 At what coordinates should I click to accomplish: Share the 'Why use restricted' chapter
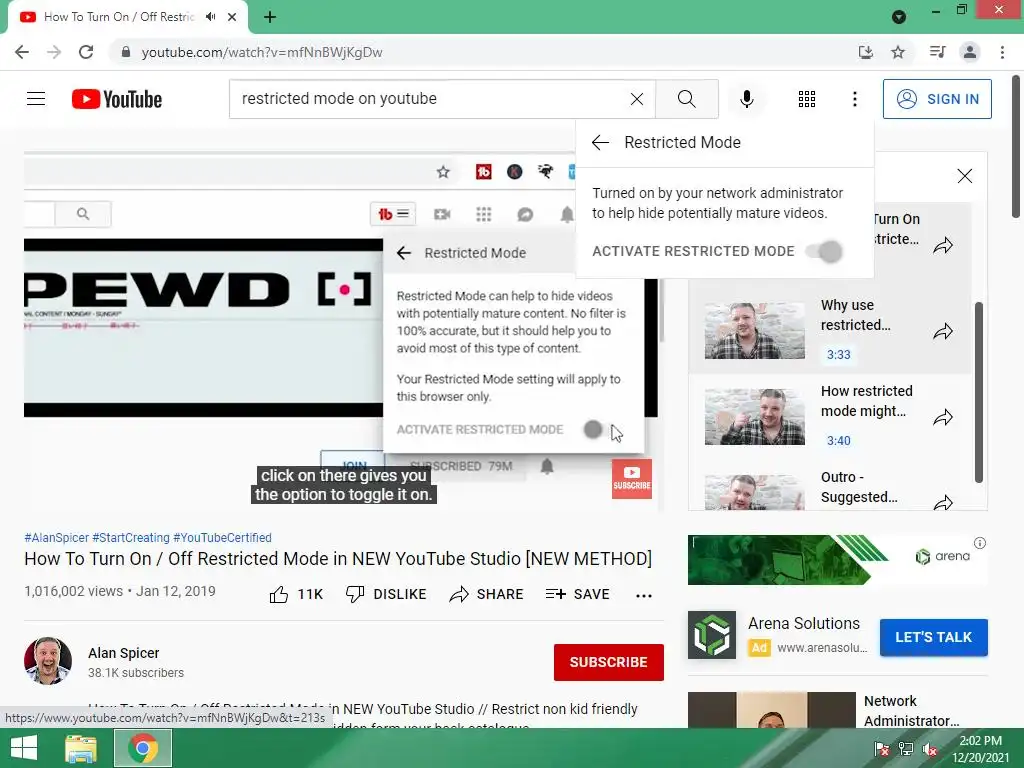[x=943, y=332]
